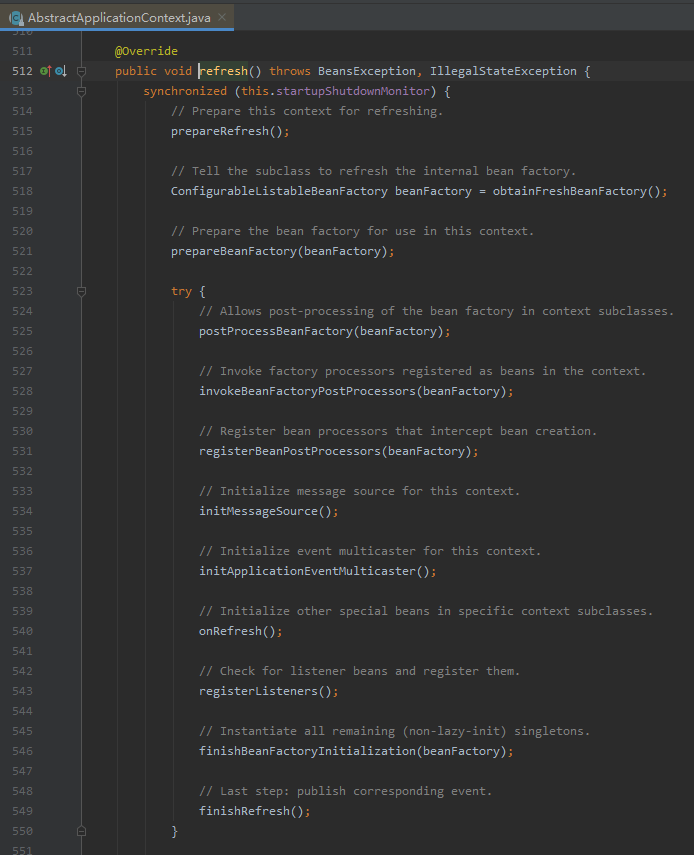The height and width of the screenshot is (855, 694).
Task: Click line number 549 in the gutter
Action: coord(22,811)
